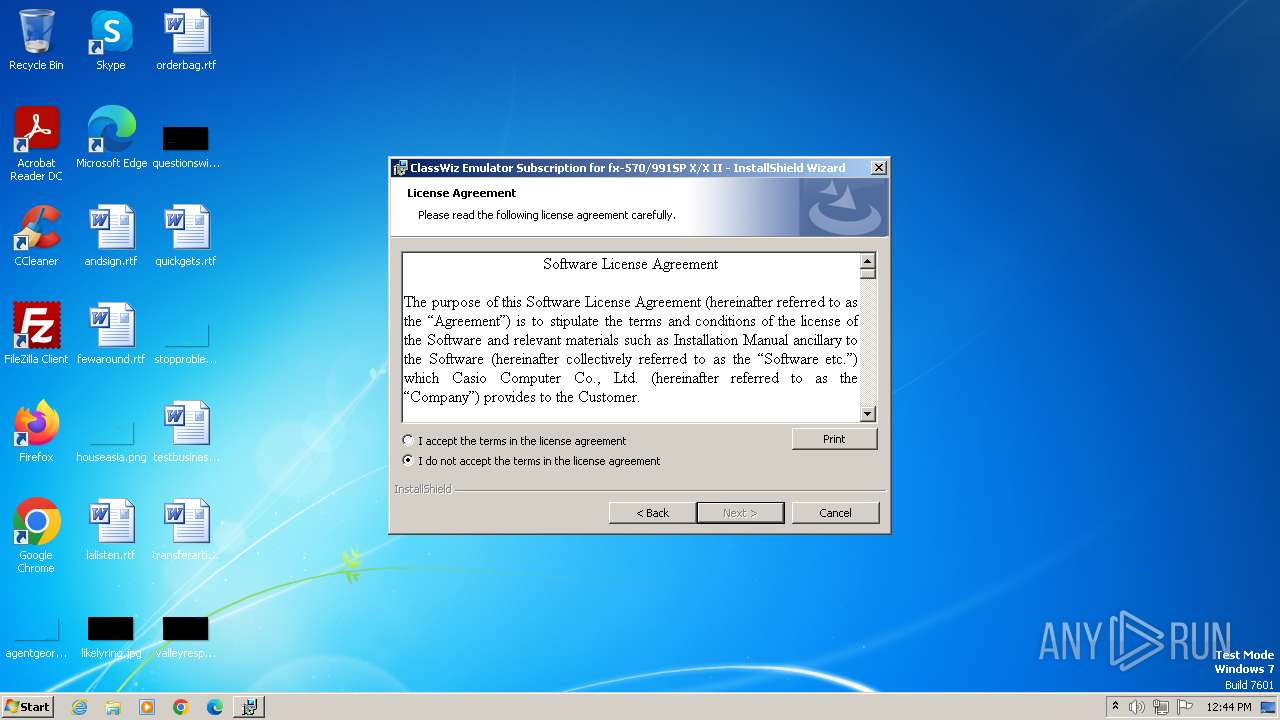Screen dimensions: 1280x720
Task: Open the orderbag.rtf document icon
Action: (186, 40)
